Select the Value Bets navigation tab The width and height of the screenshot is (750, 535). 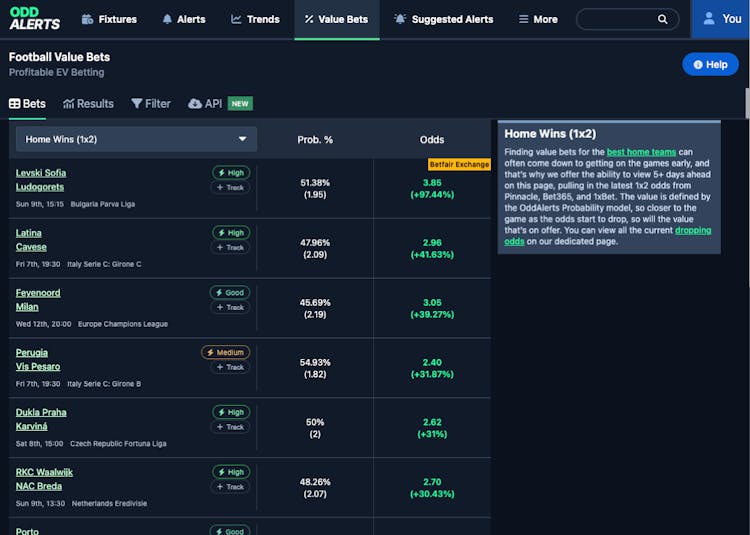[337, 19]
